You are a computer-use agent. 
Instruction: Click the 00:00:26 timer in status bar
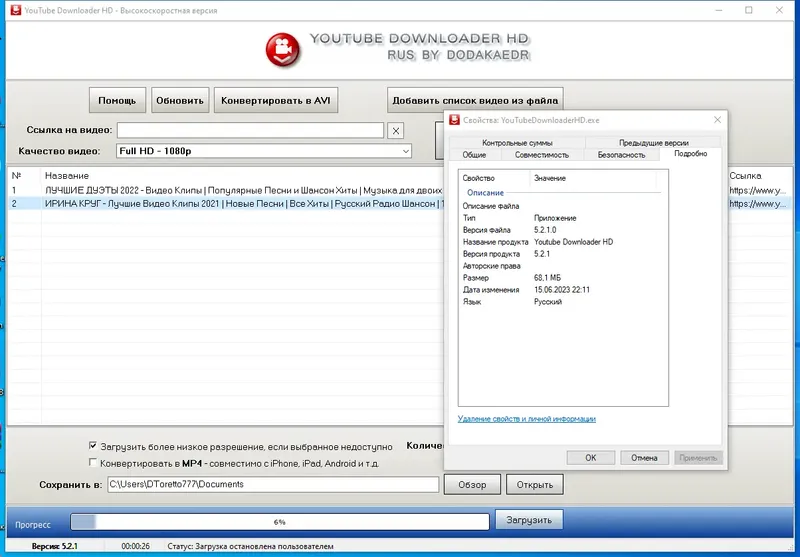tap(136, 546)
